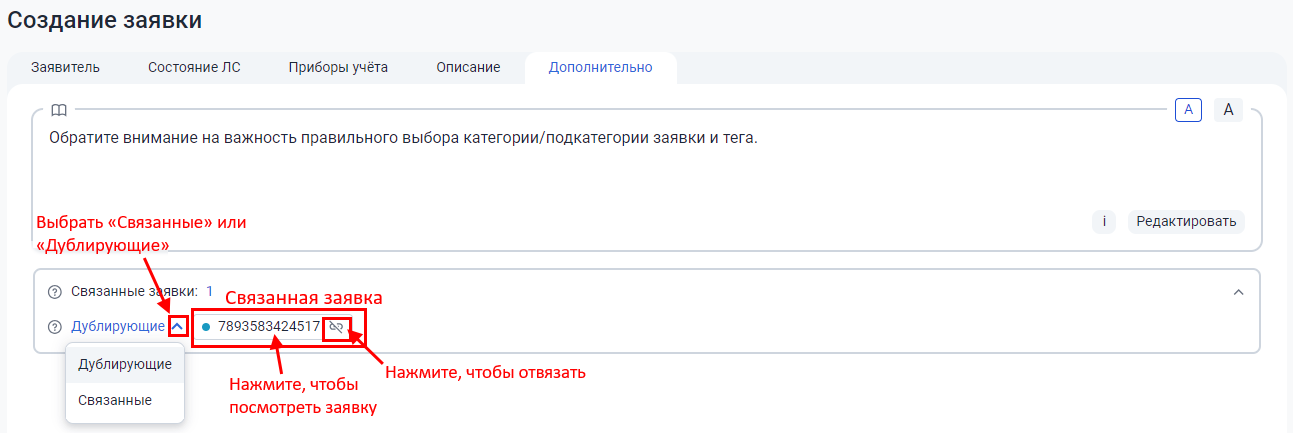Image resolution: width=1294 pixels, height=433 pixels.
Task: Unlink request 7893583424517 with chain icon
Action: (337, 326)
